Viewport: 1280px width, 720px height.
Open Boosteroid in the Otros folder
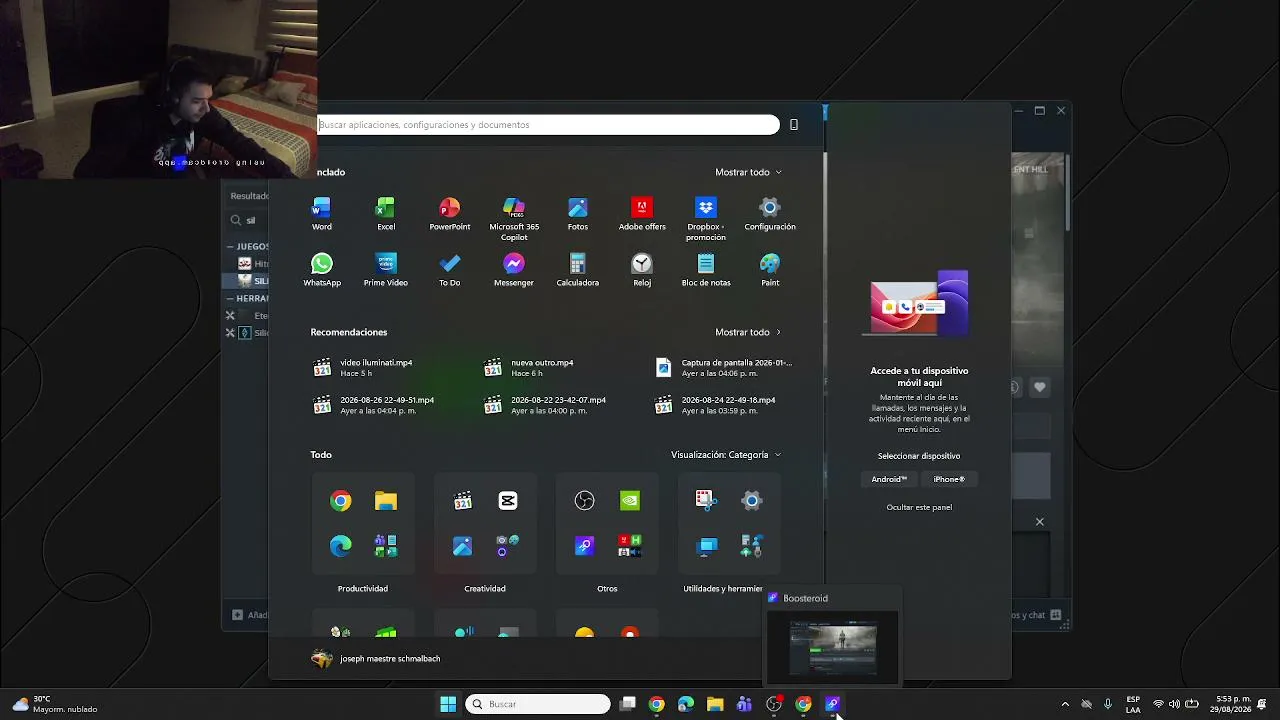[585, 546]
